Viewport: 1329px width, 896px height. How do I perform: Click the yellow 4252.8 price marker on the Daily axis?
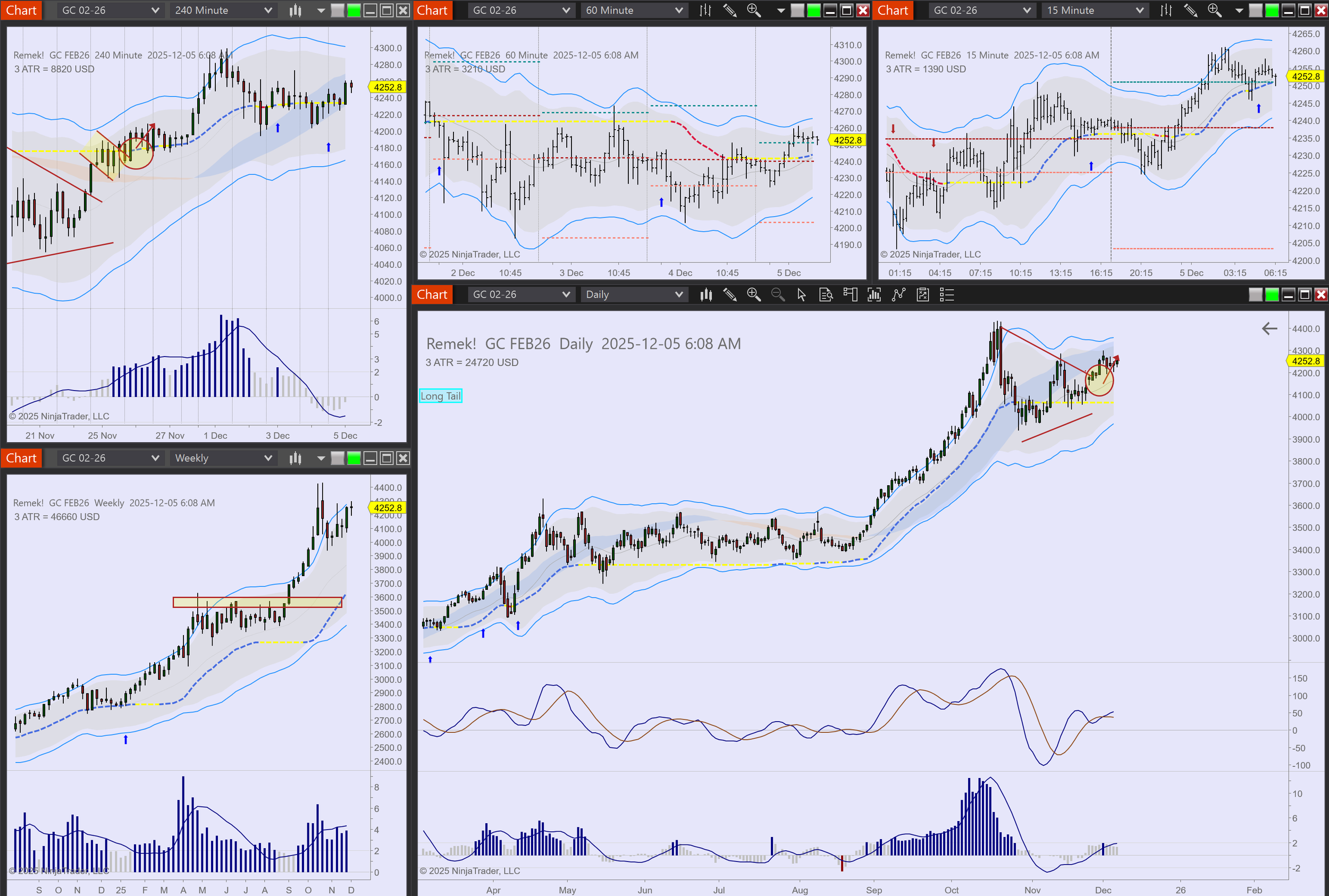pyautogui.click(x=1306, y=361)
